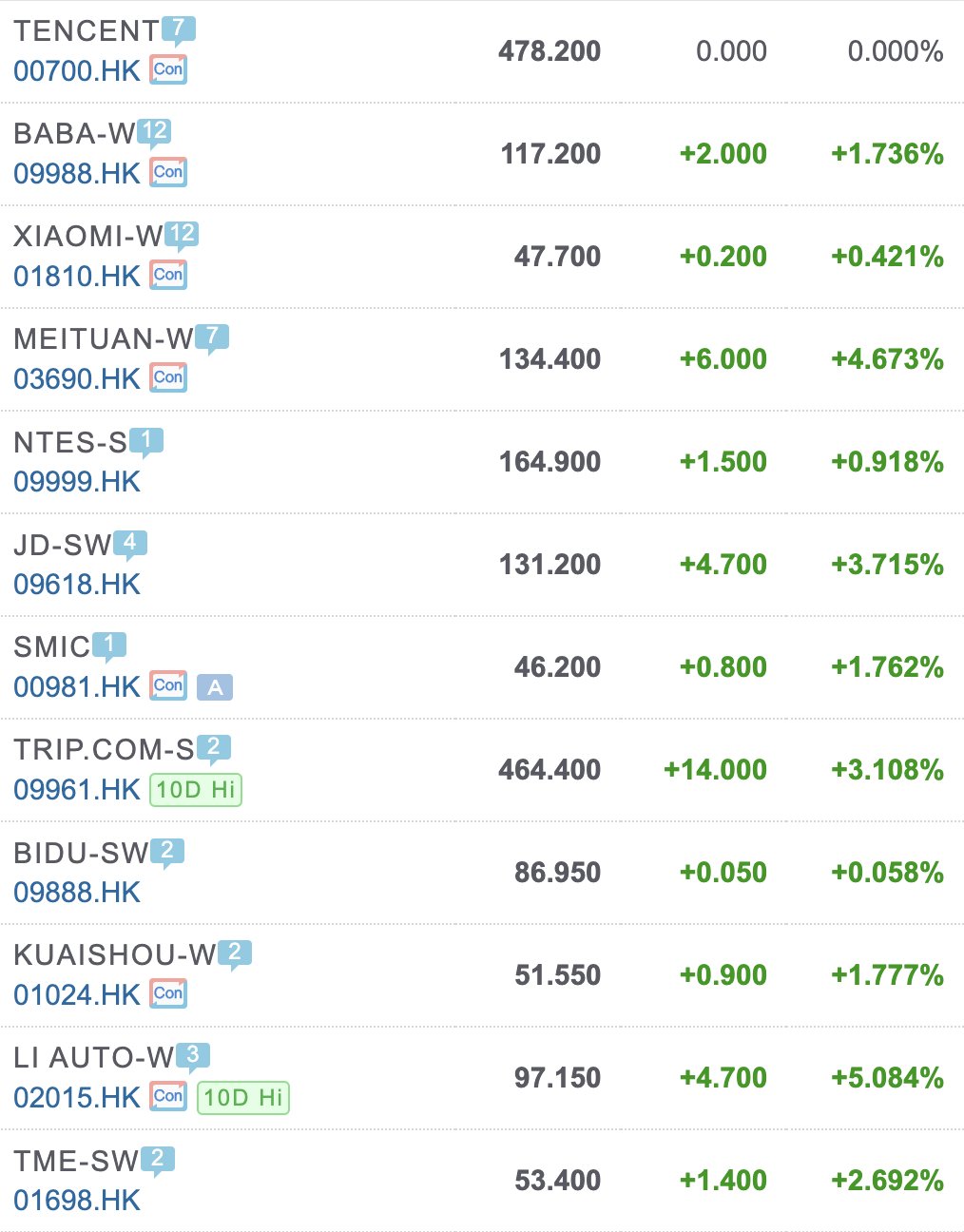Image resolution: width=964 pixels, height=1232 pixels.
Task: Click the Con icon next to 09988.HK
Action: (x=168, y=172)
